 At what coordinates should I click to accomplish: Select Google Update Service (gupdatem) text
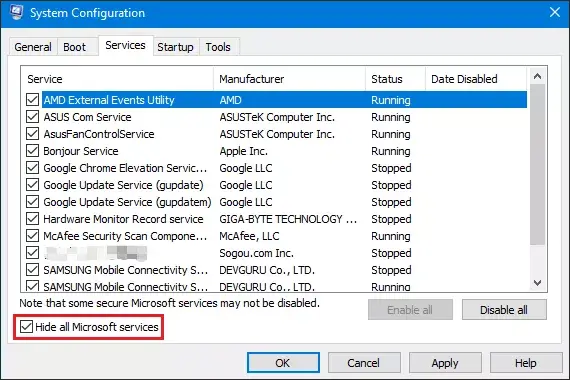click(127, 202)
